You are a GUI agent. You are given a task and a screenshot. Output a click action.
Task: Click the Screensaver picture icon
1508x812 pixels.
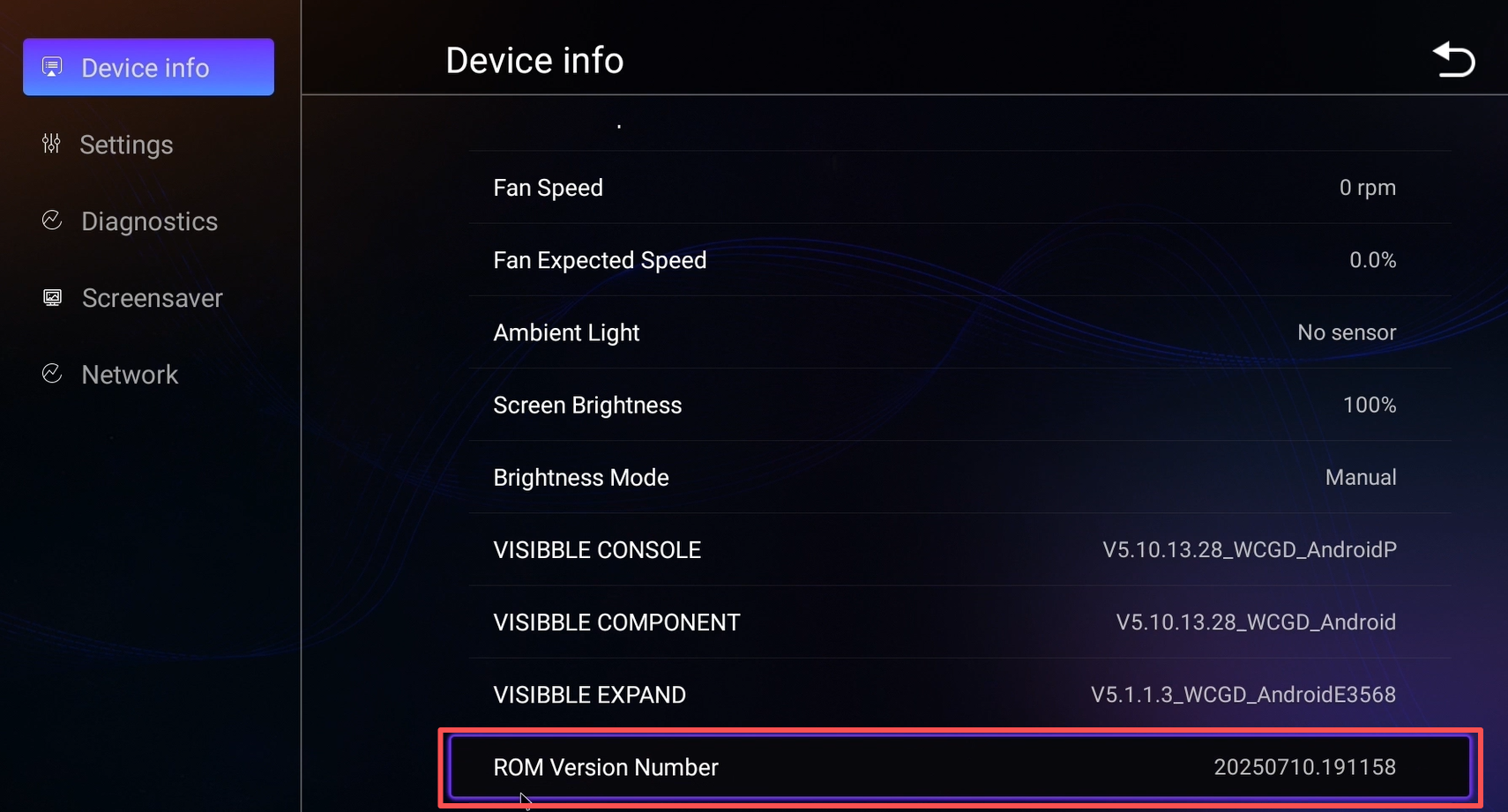[53, 297]
